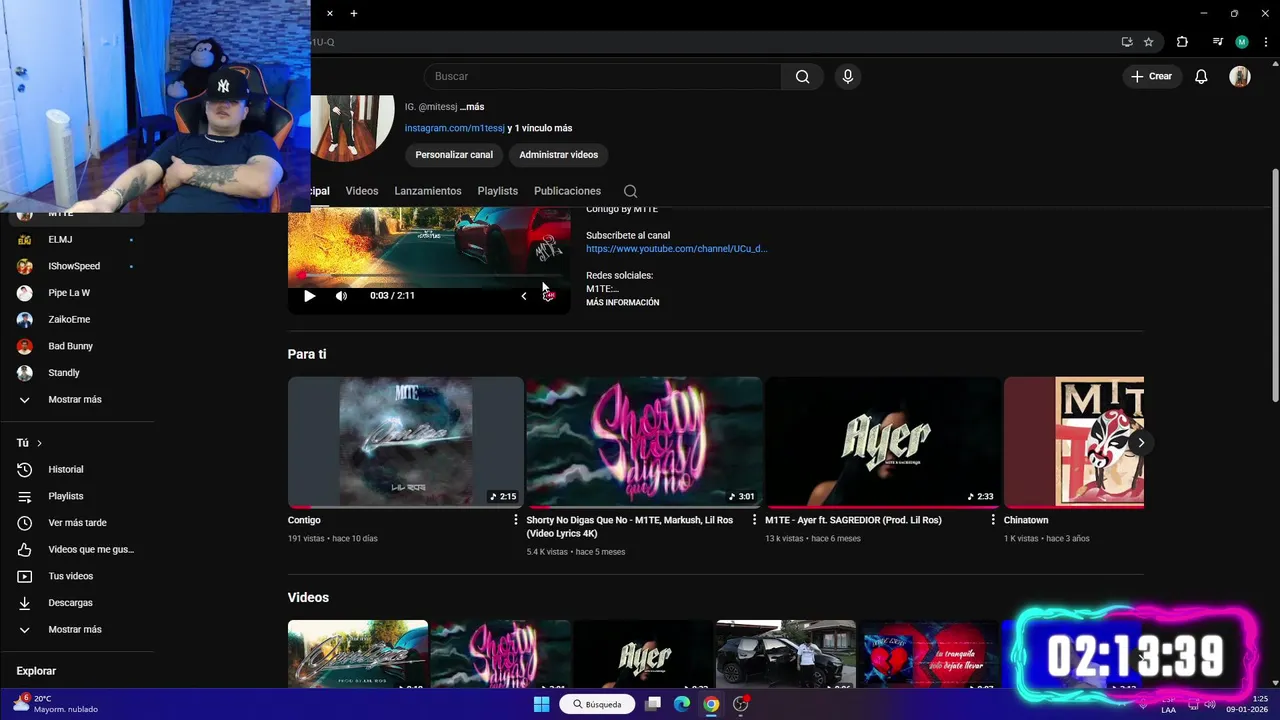The image size is (1280, 720).
Task: Open the youtube.com/channel link in description
Action: (676, 249)
